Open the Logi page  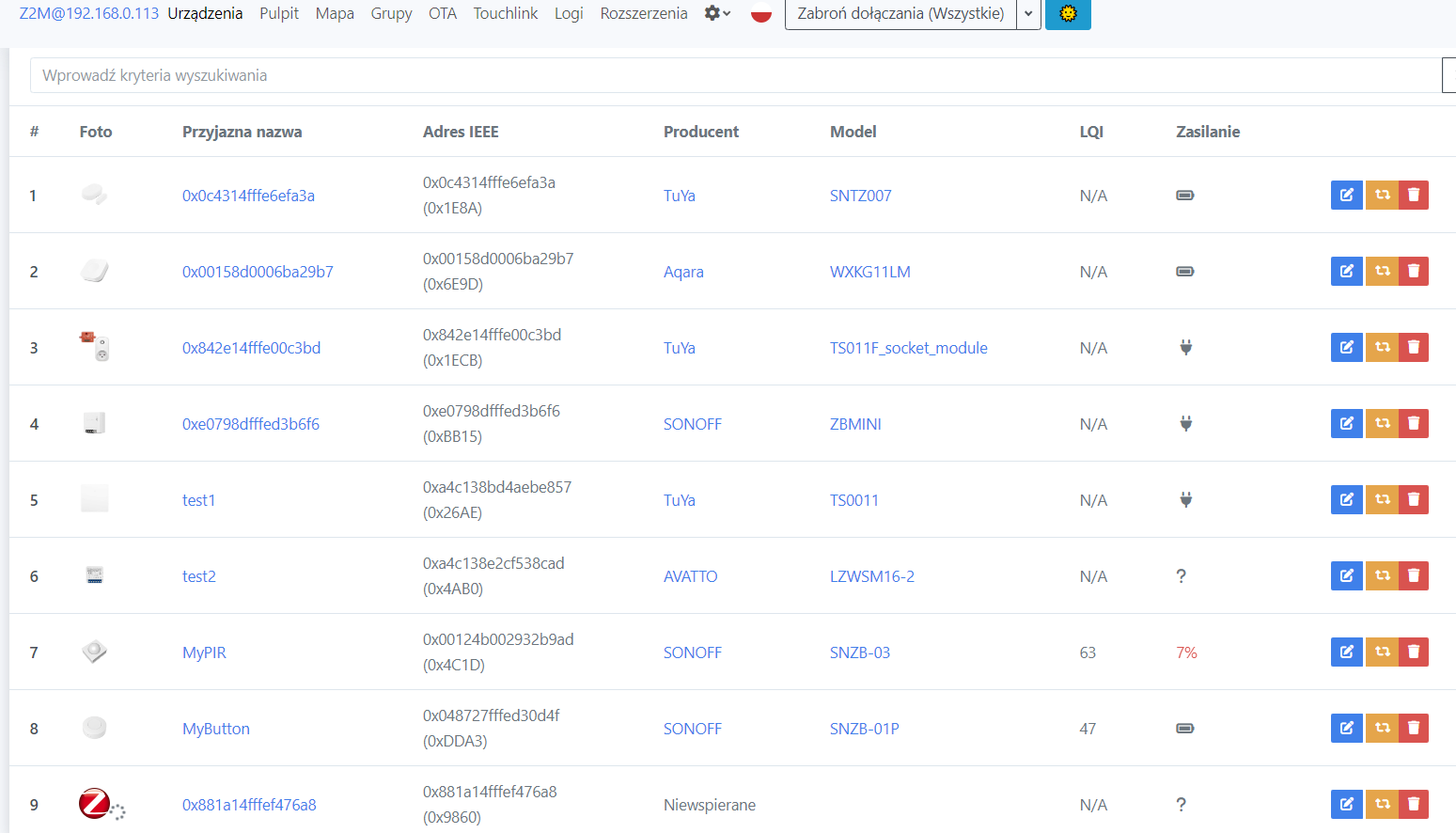point(569,13)
